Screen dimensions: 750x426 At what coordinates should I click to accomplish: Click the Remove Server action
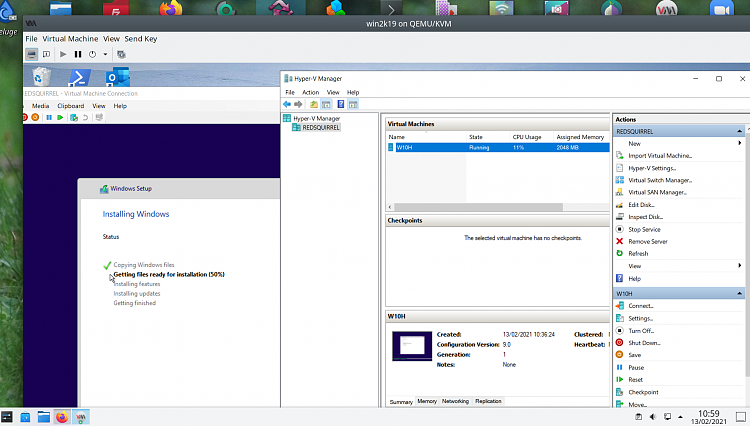tap(648, 241)
